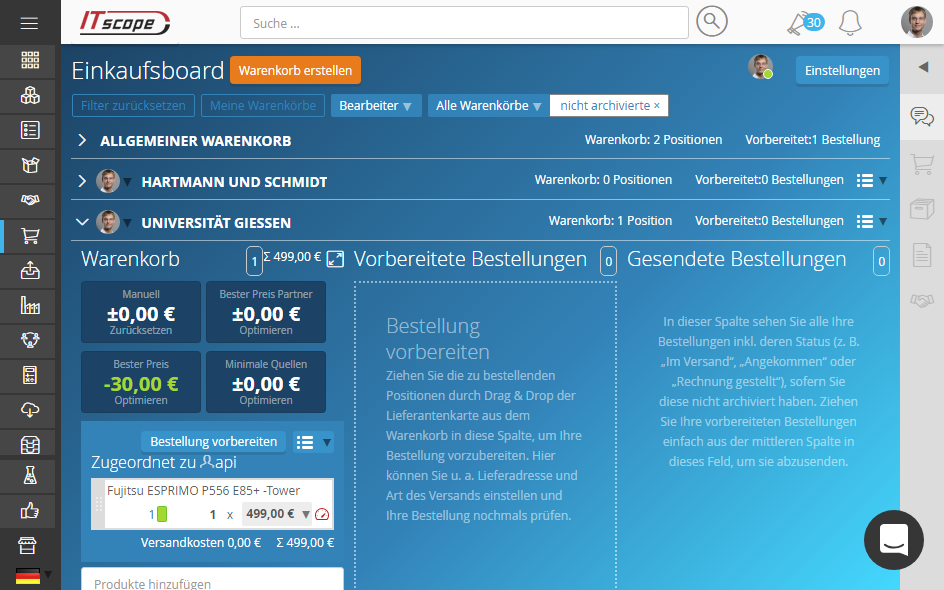Open the chat bubbles icon in right panel
The width and height of the screenshot is (944, 590).
921,117
